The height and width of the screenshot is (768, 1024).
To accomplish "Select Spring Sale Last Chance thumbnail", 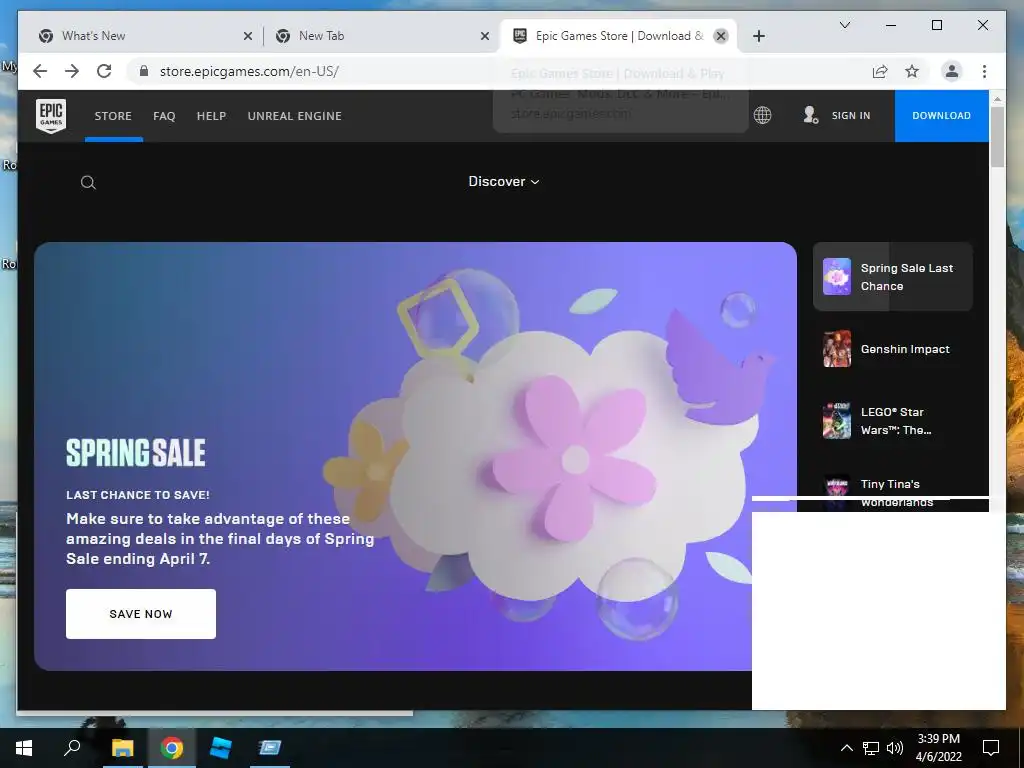I will click(x=837, y=276).
